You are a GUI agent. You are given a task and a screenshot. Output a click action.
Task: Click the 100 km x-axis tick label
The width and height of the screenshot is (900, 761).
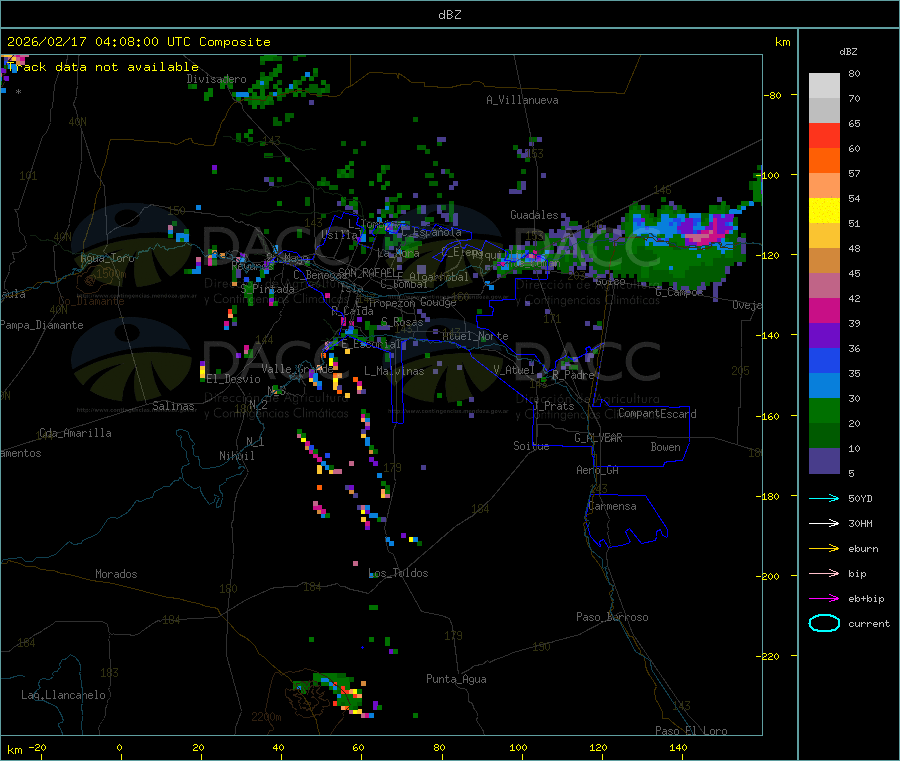tap(518, 747)
